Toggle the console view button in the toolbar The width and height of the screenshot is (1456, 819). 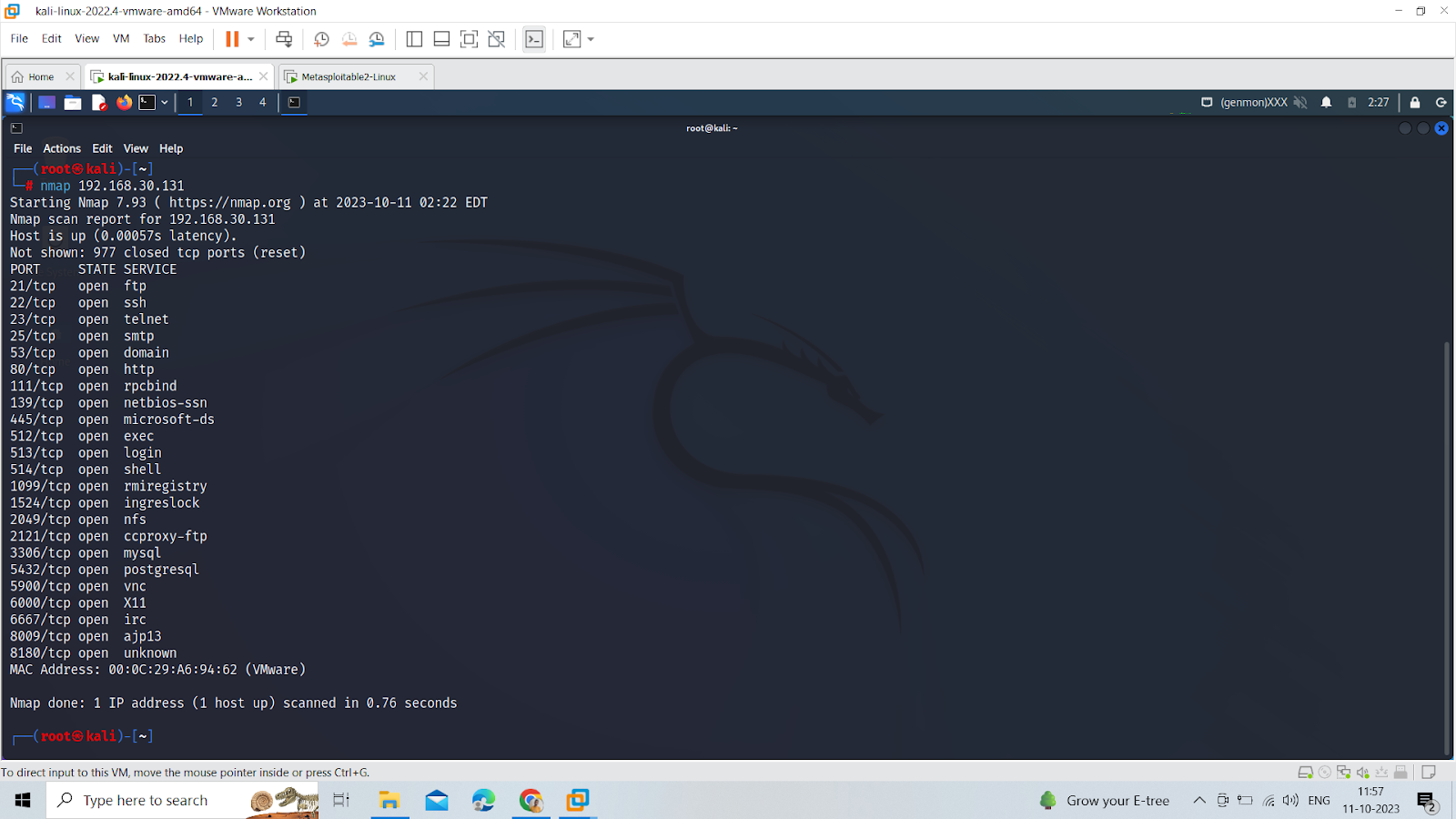534,39
